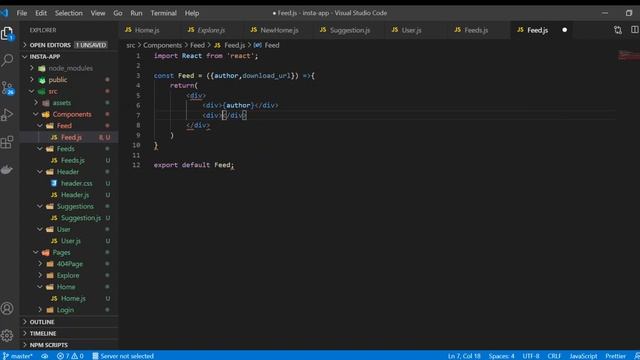Open the Manage gear icon
The width and height of the screenshot is (640, 360).
(x=7, y=336)
